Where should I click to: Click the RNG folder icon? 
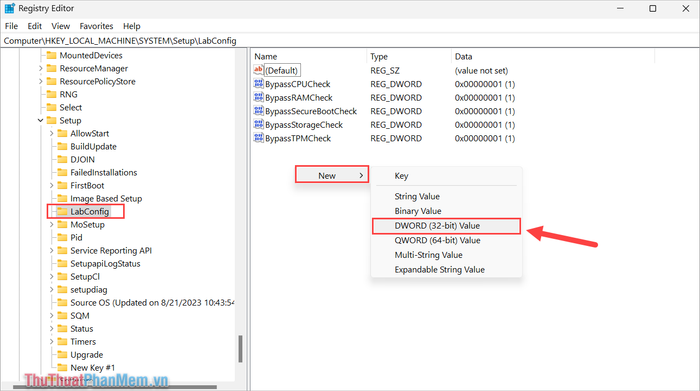(52, 94)
